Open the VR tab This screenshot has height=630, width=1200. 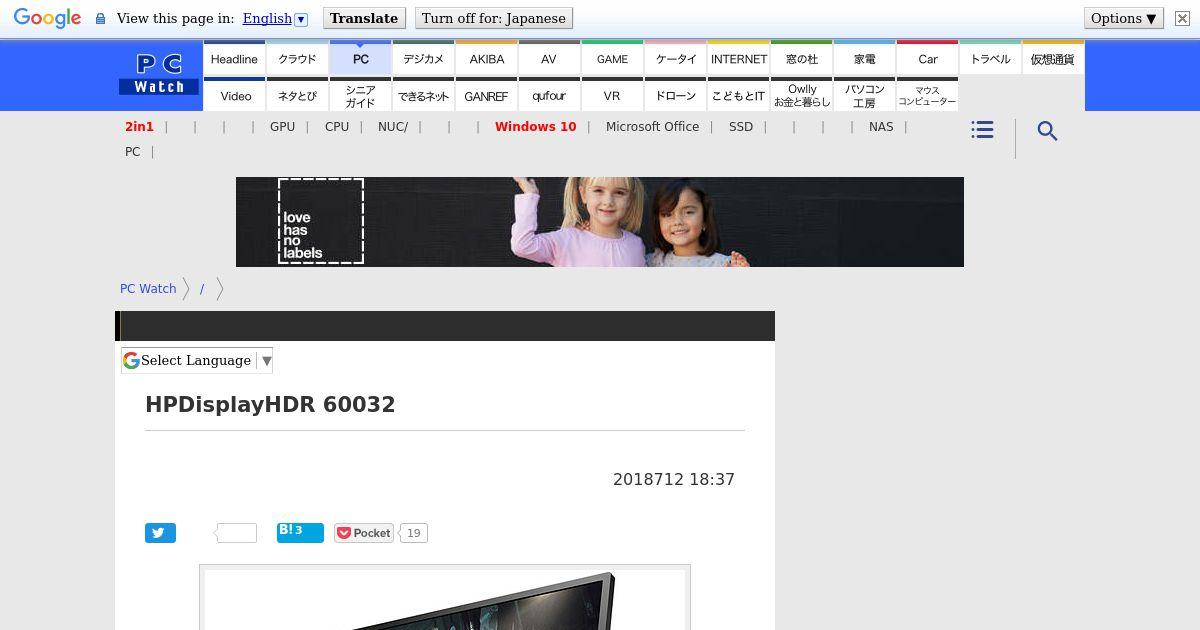point(612,95)
